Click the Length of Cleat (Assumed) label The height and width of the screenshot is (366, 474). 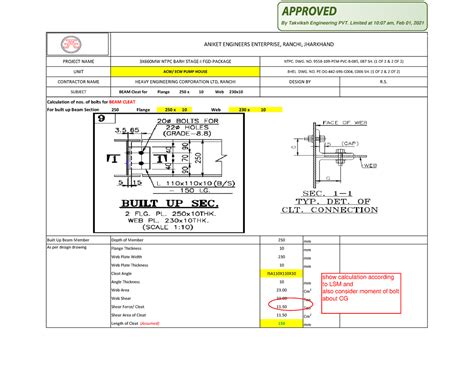(135, 323)
